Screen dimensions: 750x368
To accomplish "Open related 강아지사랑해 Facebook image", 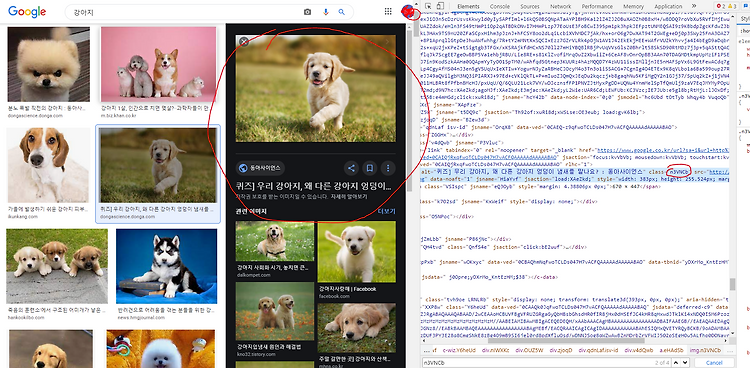I will pyautogui.click(x=356, y=252).
